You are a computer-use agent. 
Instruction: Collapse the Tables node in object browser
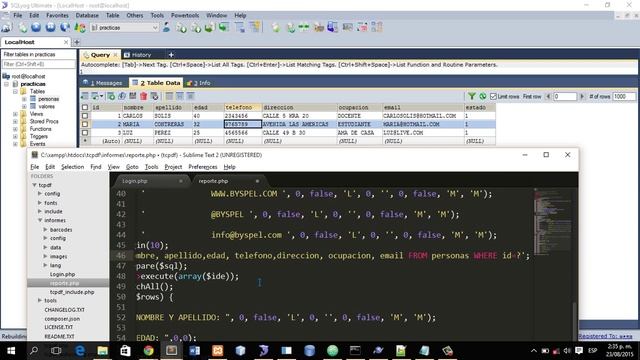click(16, 91)
